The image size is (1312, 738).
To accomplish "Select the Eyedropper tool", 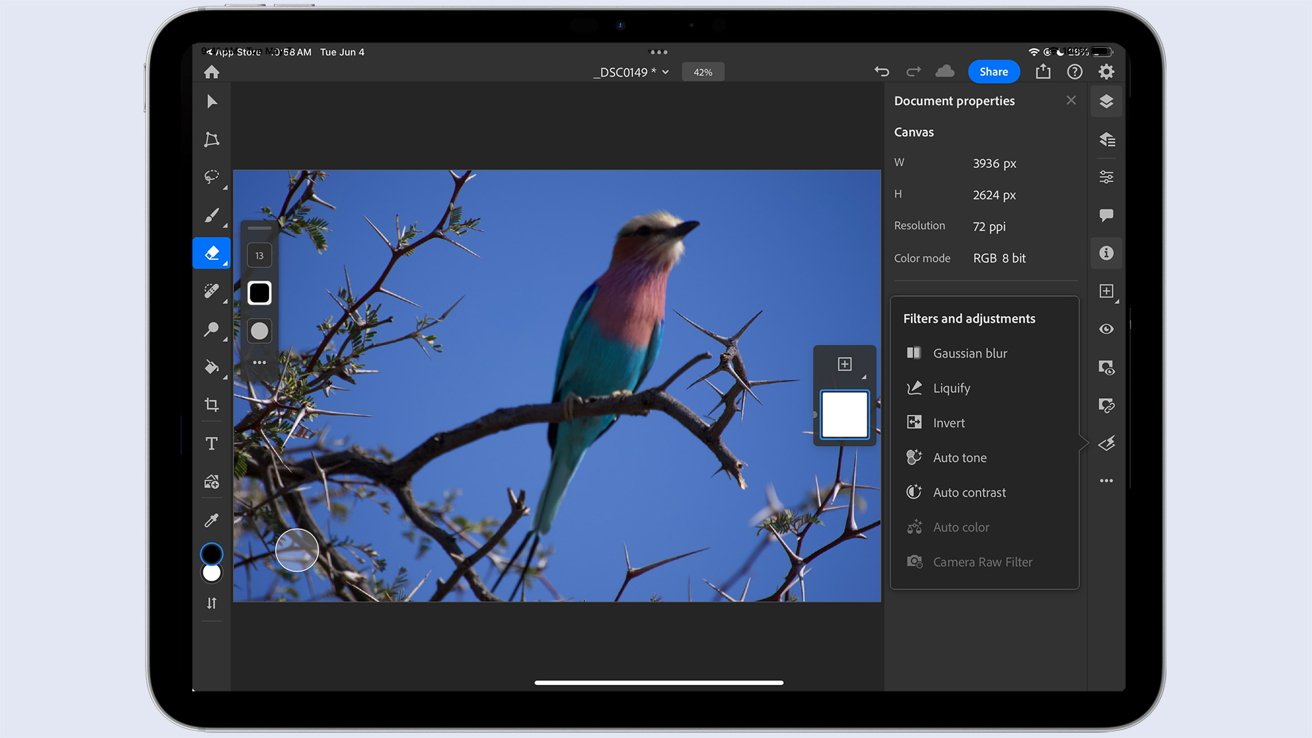I will [211, 520].
